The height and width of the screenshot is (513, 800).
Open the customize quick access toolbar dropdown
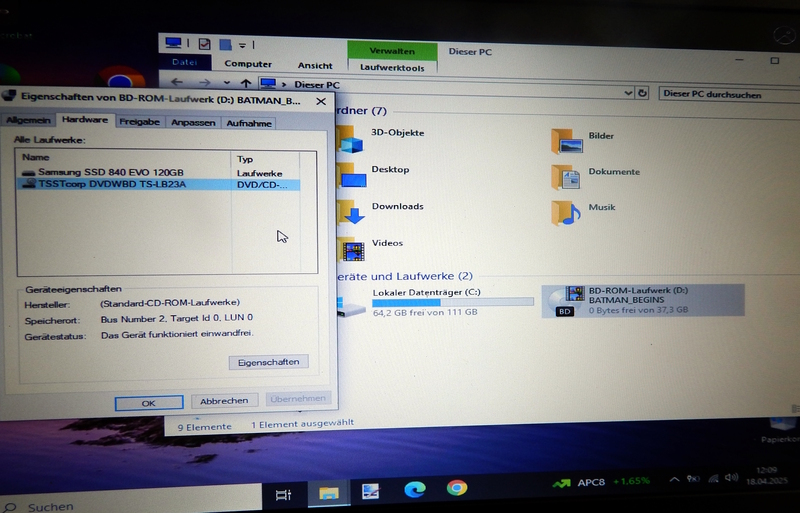tap(242, 45)
